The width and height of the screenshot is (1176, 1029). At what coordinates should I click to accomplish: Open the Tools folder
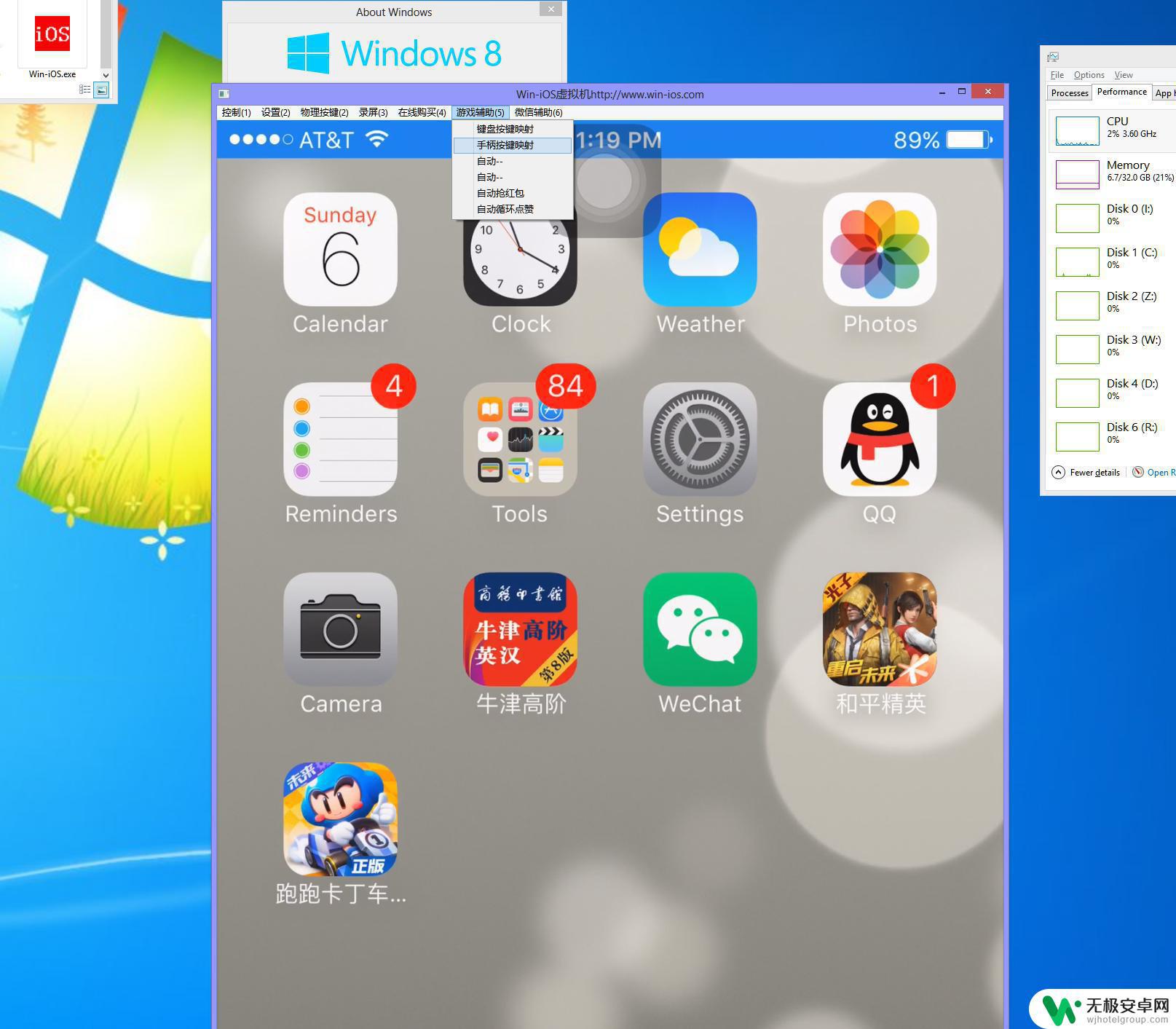pyautogui.click(x=520, y=439)
